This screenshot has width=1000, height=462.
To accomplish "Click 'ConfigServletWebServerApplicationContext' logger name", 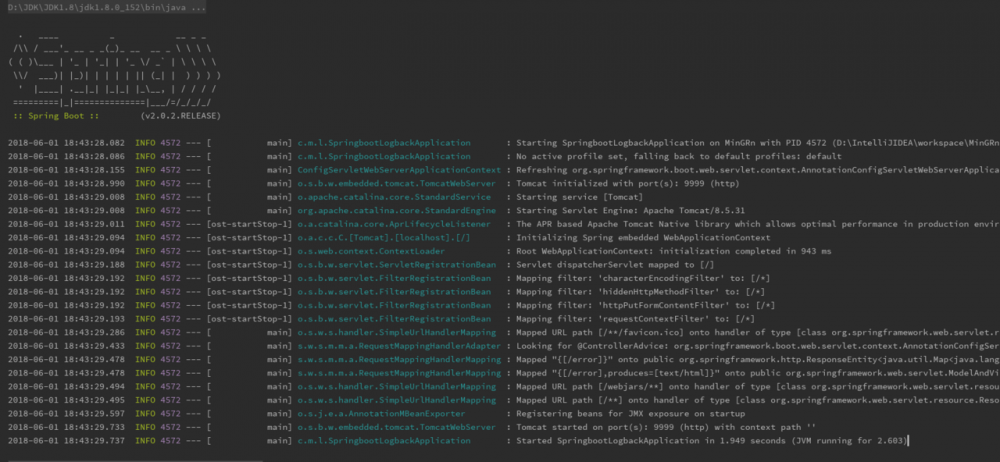I will [399, 170].
